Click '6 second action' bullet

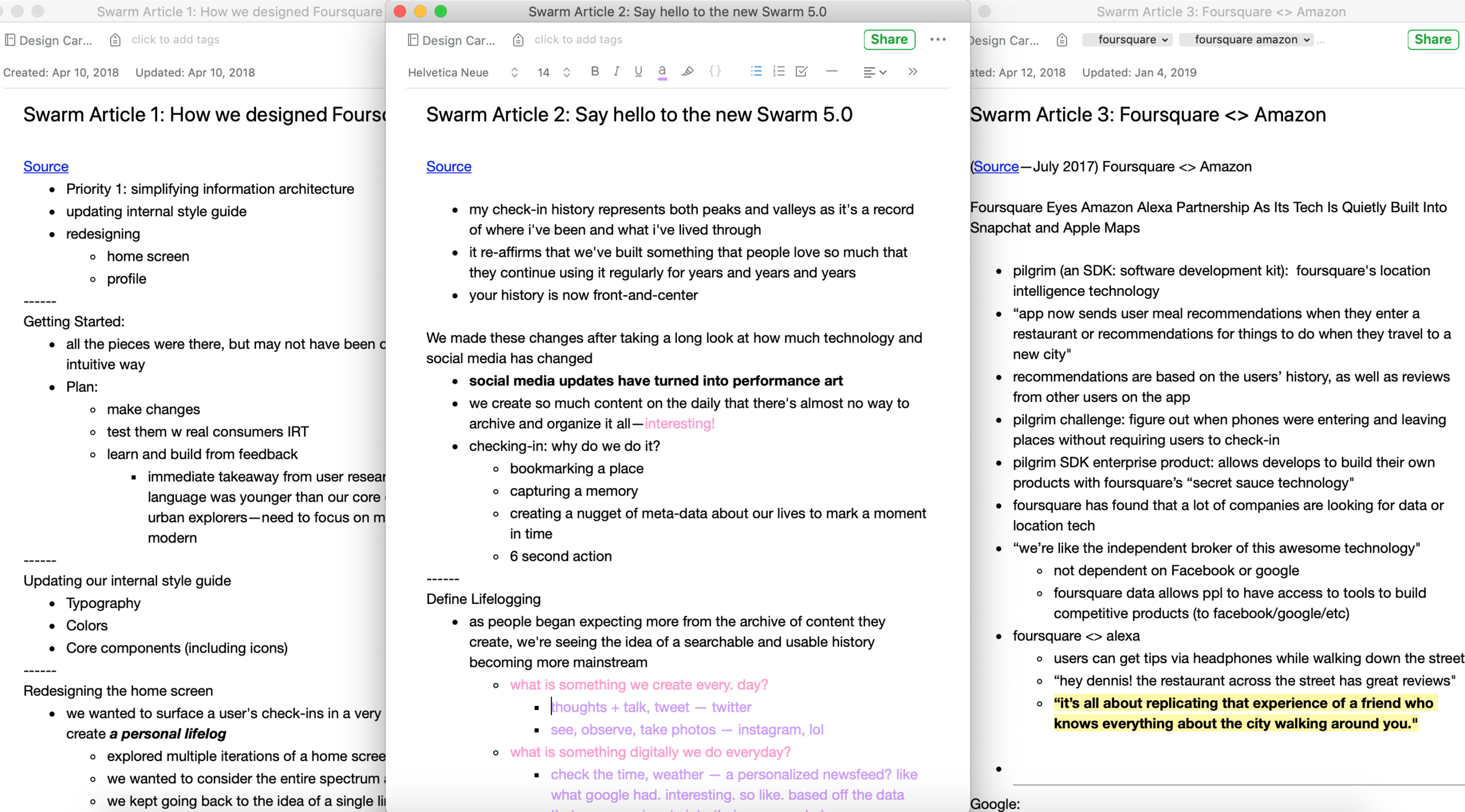coord(560,556)
